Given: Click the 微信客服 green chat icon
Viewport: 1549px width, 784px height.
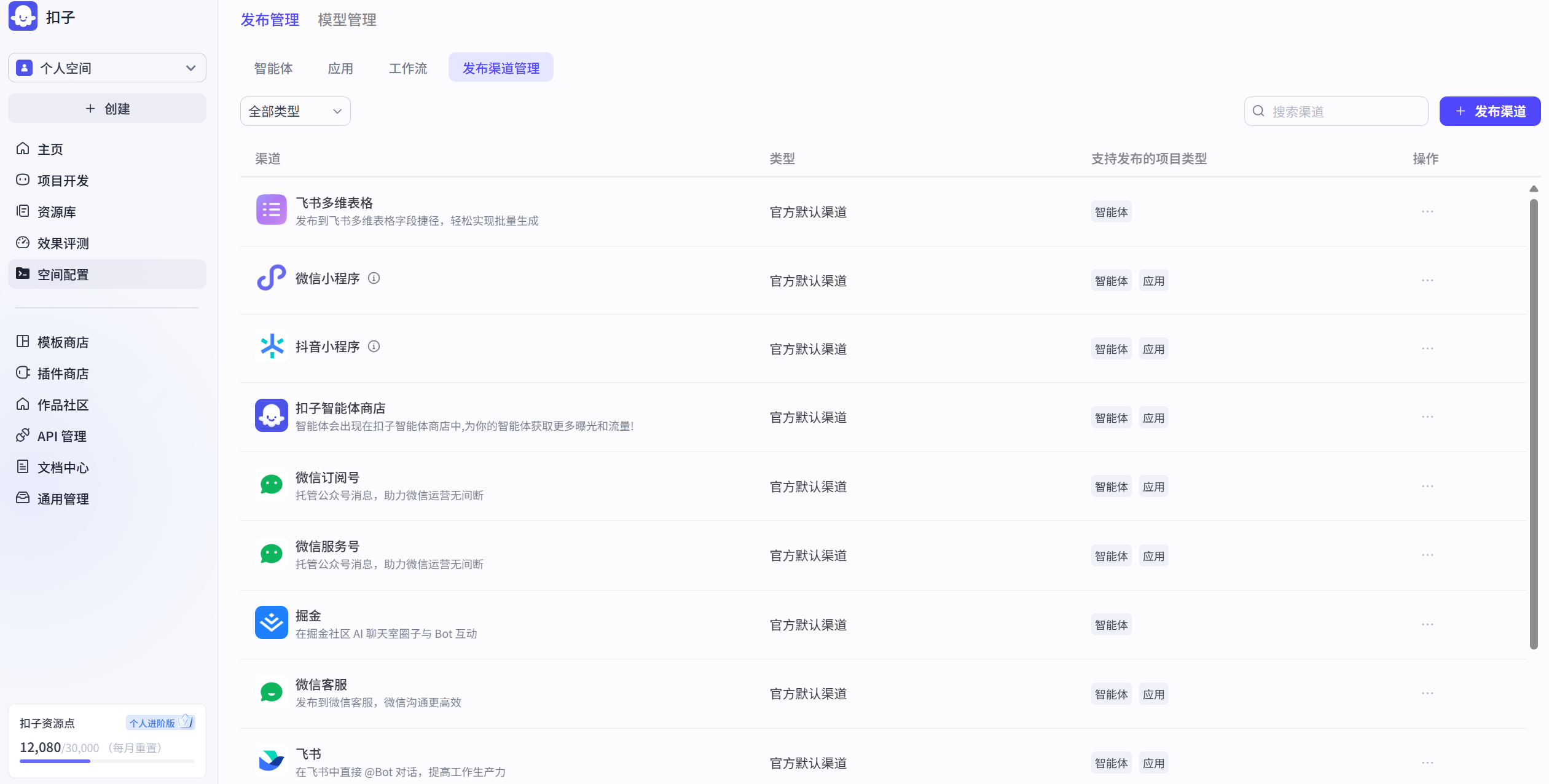Looking at the screenshot, I should tap(271, 692).
